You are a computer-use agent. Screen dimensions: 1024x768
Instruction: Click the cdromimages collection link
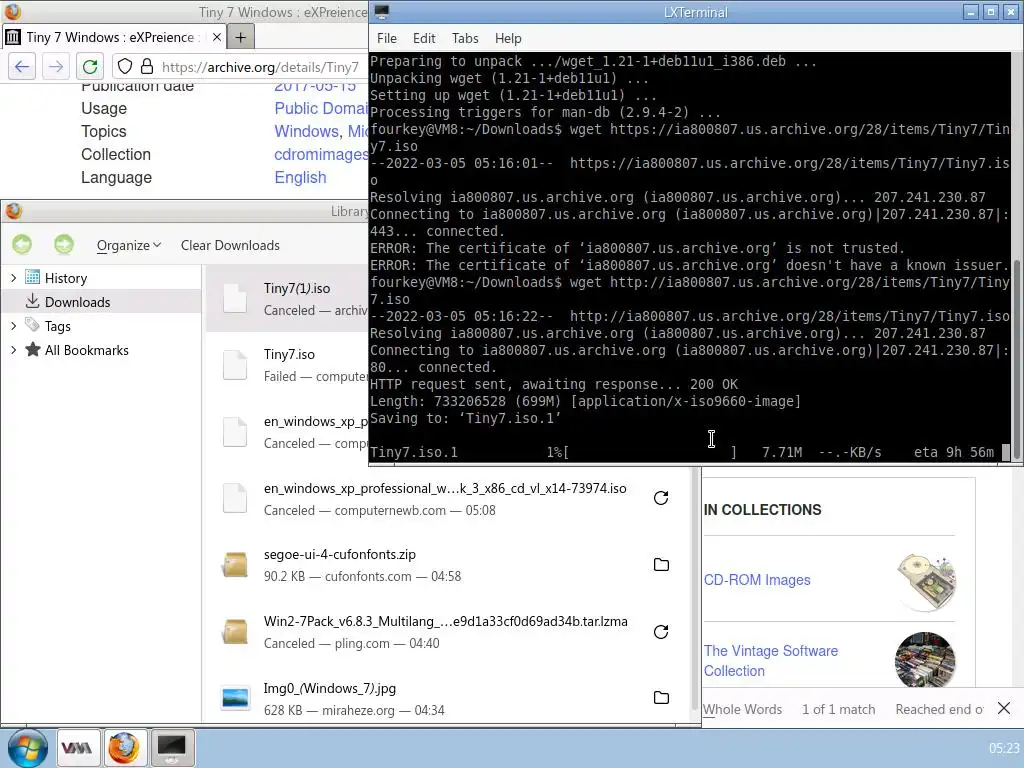321,155
